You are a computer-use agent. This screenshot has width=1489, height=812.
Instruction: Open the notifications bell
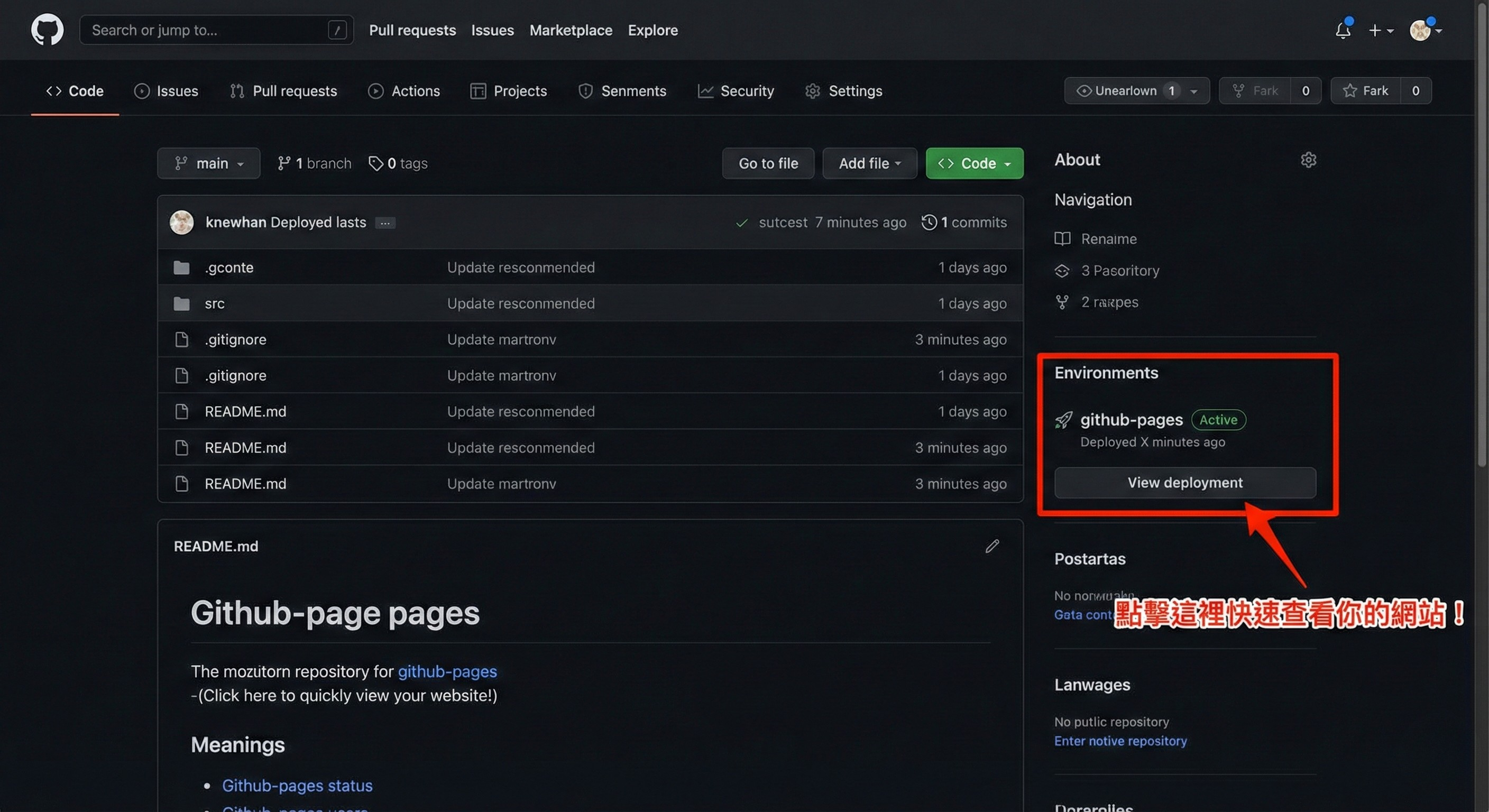click(x=1342, y=30)
